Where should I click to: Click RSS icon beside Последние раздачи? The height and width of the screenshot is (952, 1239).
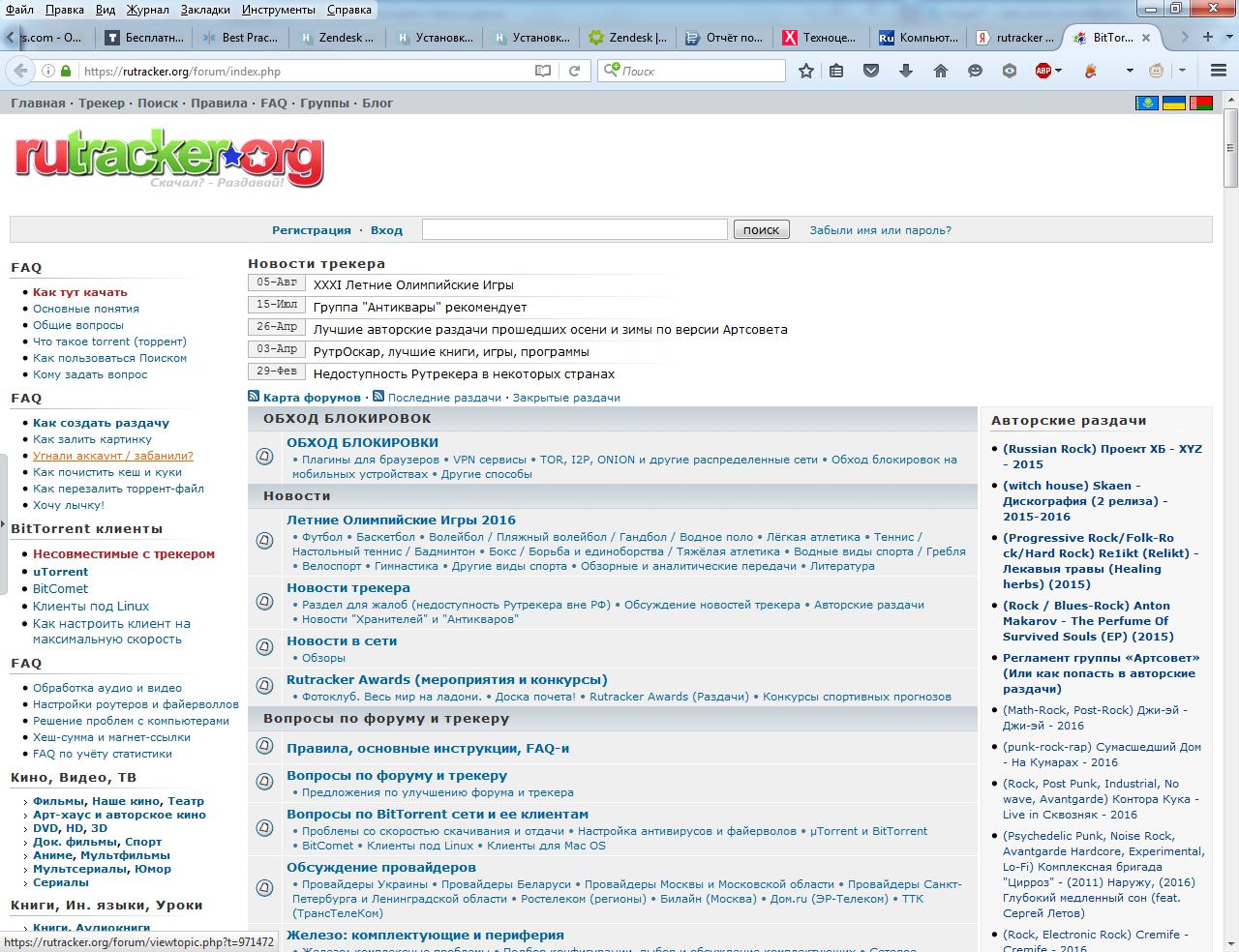(x=378, y=396)
